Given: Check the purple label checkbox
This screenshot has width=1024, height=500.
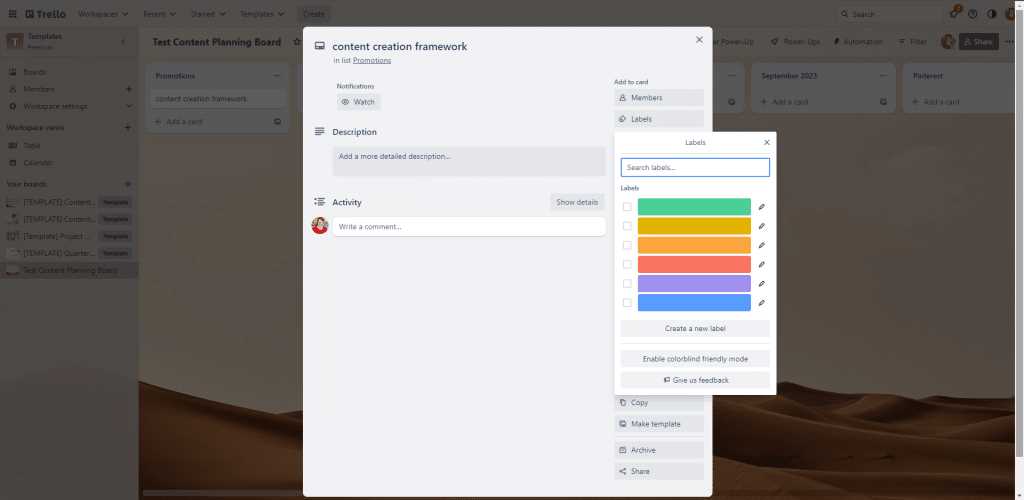Looking at the screenshot, I should tap(627, 284).
